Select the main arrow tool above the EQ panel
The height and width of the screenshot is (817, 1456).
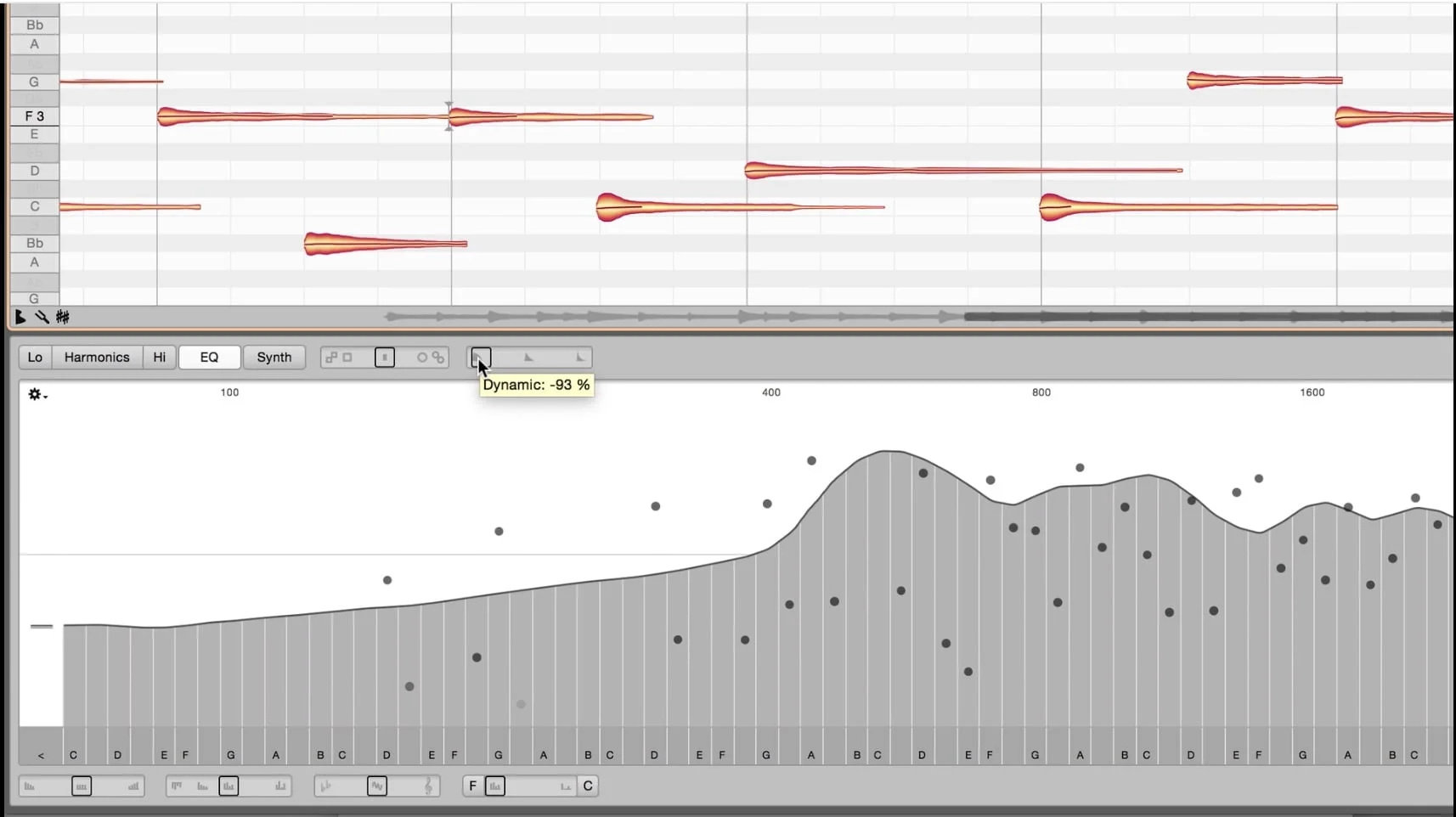click(x=20, y=317)
